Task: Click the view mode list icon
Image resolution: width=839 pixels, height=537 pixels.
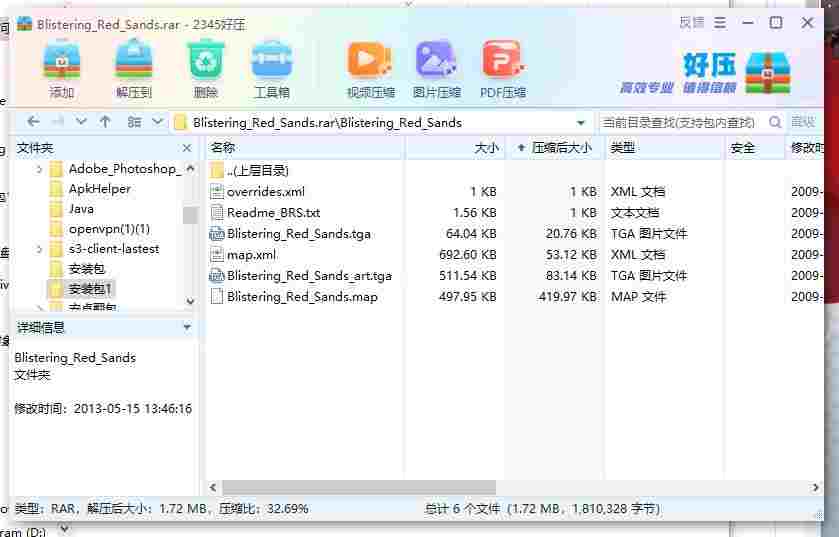Action: [x=134, y=122]
